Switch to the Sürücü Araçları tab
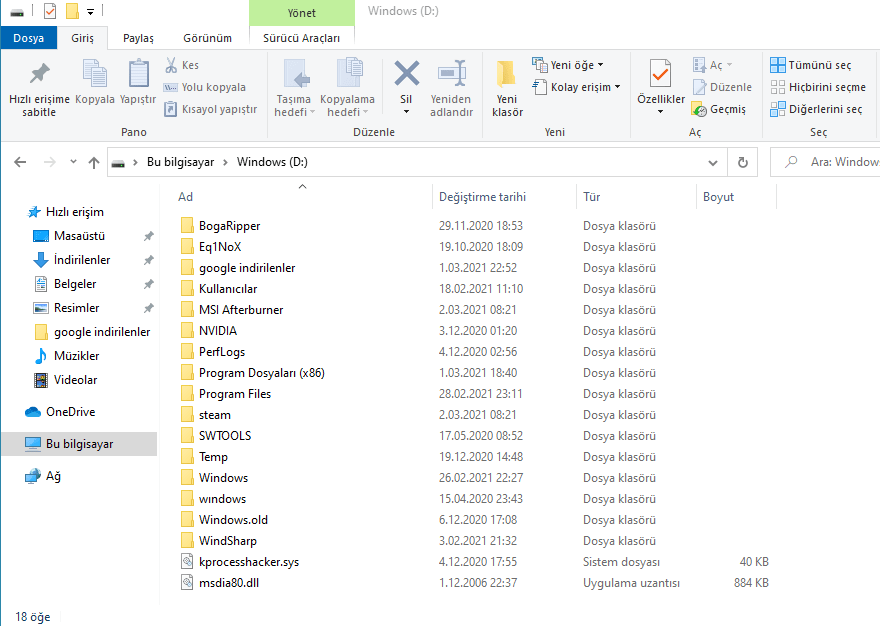880x626 pixels. 301,38
